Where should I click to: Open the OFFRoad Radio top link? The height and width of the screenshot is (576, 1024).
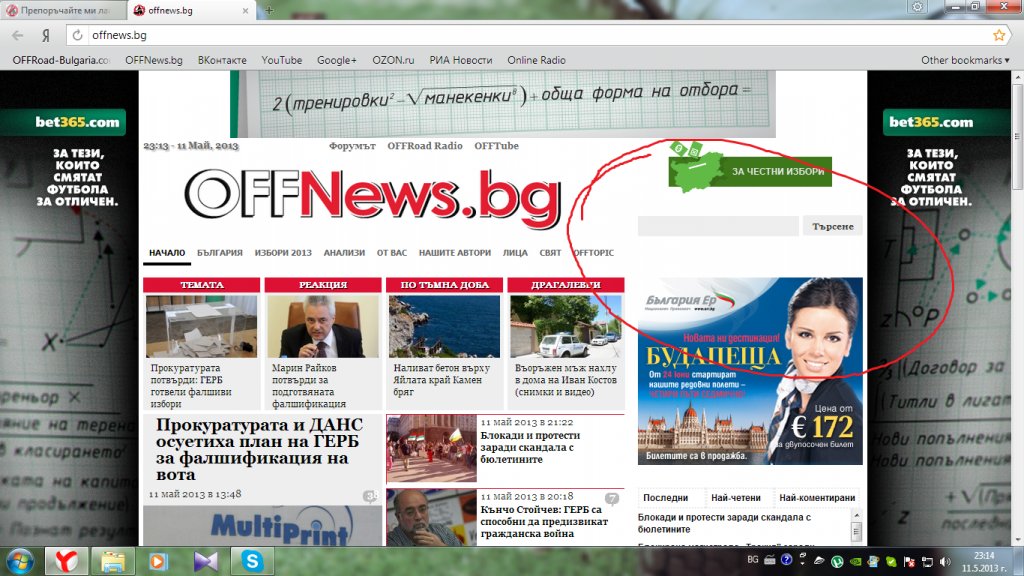424,146
